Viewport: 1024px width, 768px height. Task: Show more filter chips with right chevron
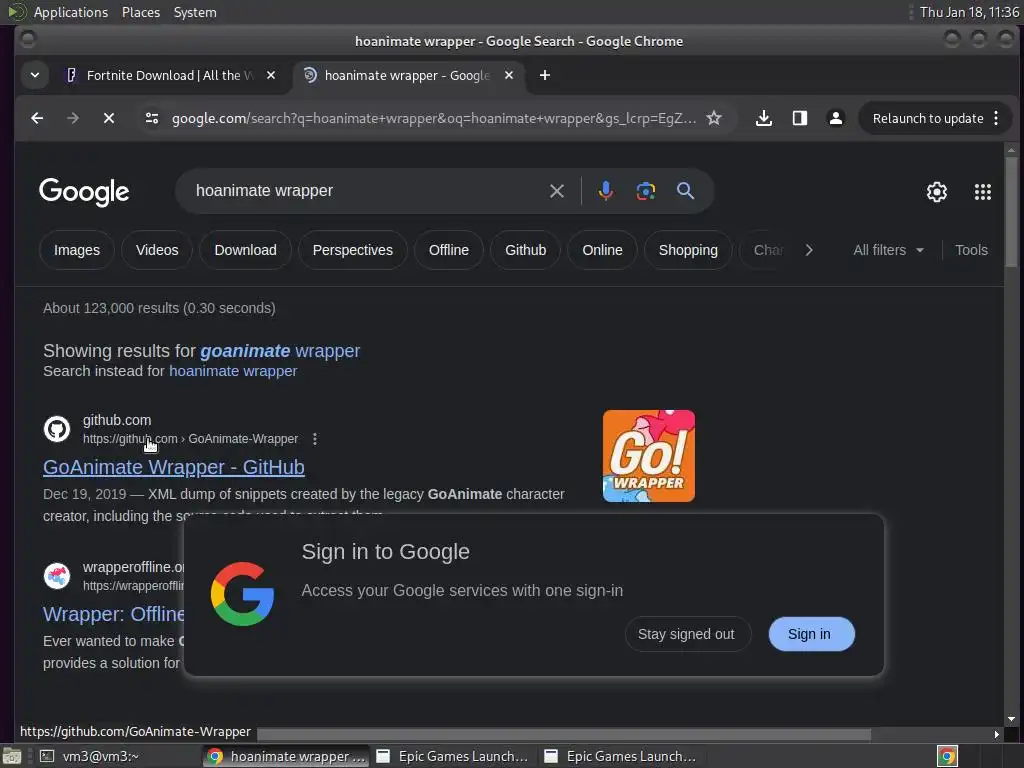809,250
